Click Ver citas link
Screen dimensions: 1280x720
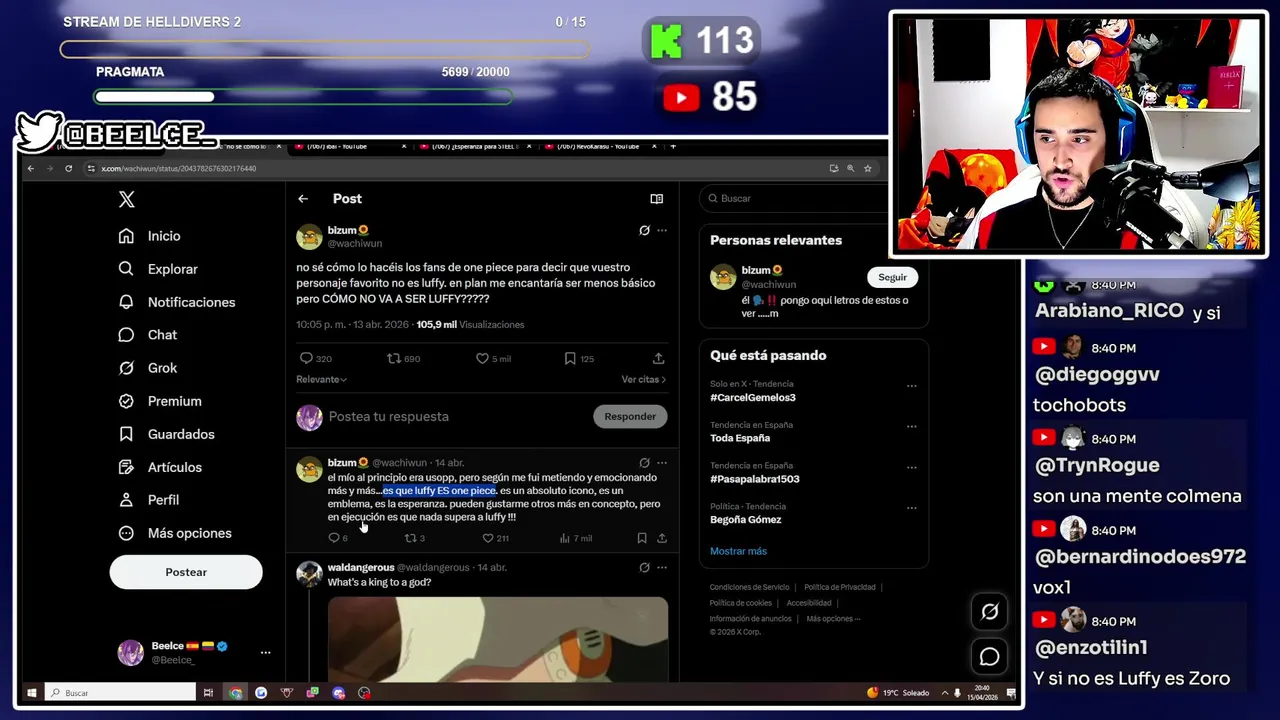[x=643, y=380]
